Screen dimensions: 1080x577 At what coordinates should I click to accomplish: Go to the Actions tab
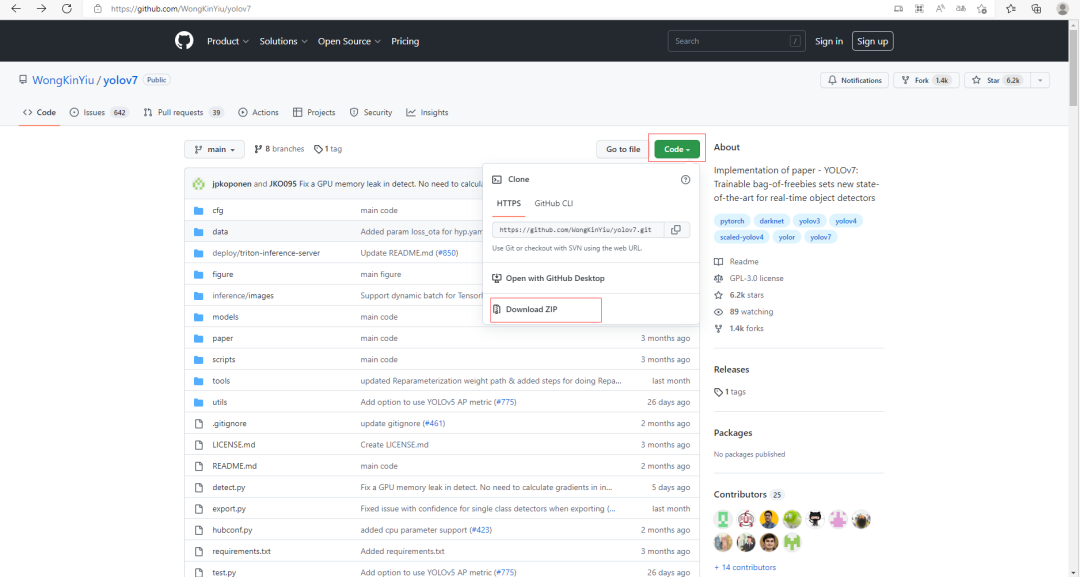pos(258,113)
